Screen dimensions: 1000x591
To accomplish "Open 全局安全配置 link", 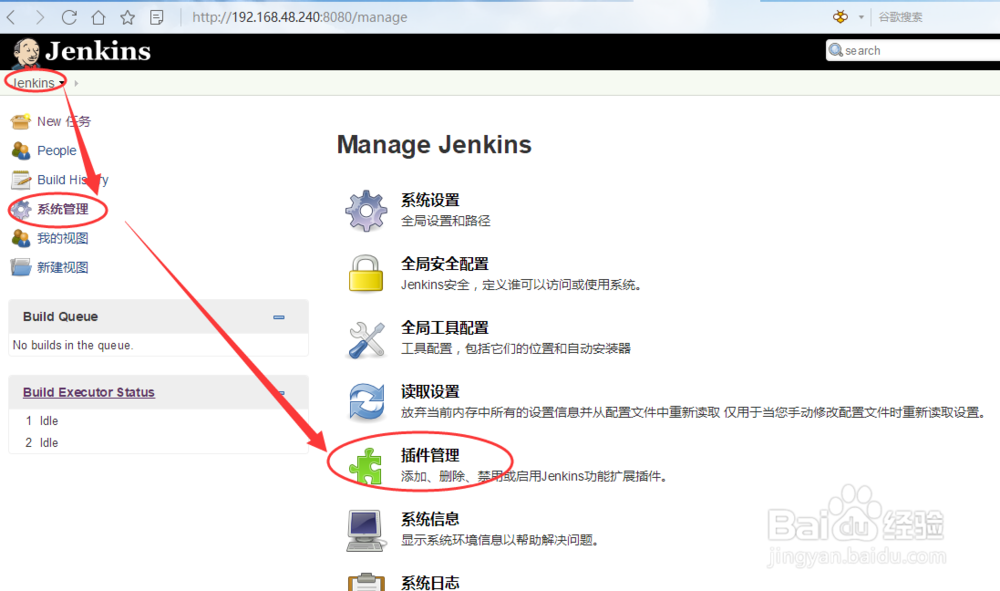I will pyautogui.click(x=445, y=264).
